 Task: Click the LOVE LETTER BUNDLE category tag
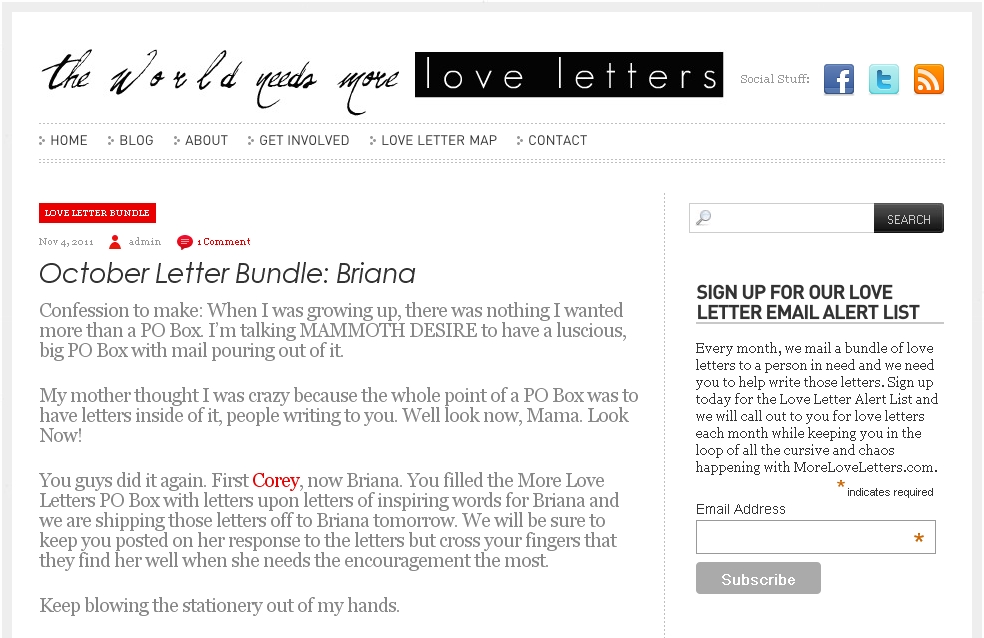(x=96, y=212)
